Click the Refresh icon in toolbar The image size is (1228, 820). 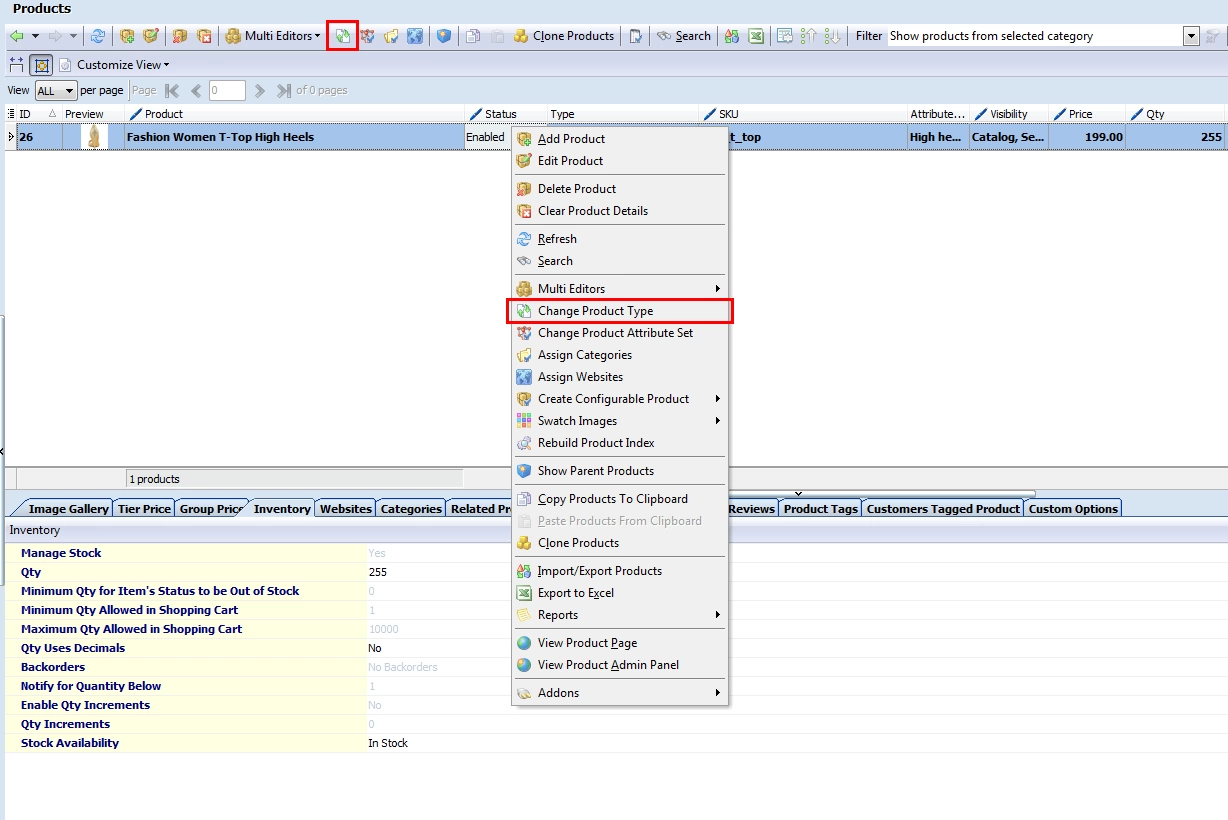tap(98, 36)
